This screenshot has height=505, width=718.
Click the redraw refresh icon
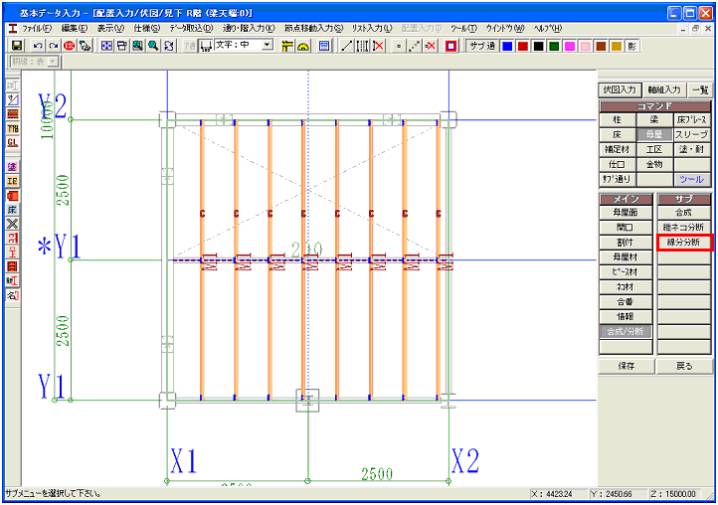click(x=169, y=46)
